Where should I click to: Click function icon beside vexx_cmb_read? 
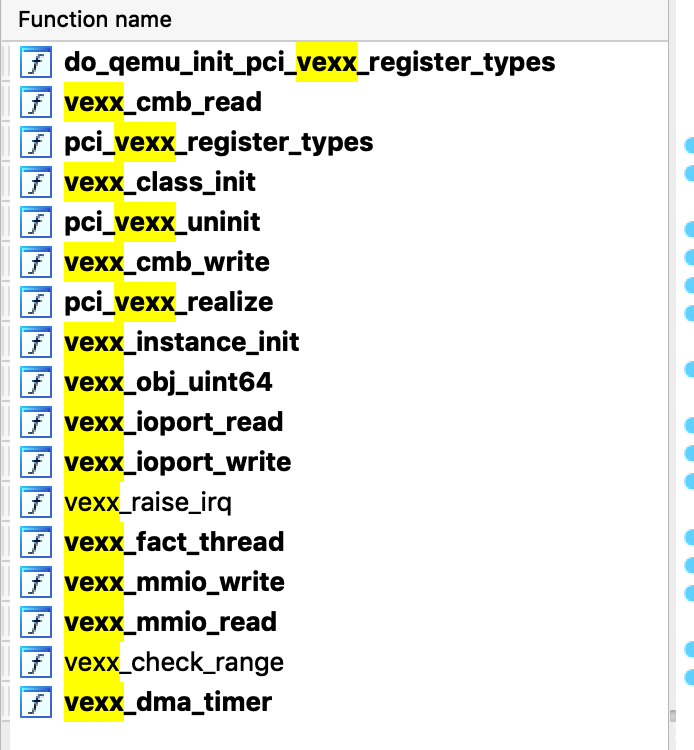coord(36,102)
